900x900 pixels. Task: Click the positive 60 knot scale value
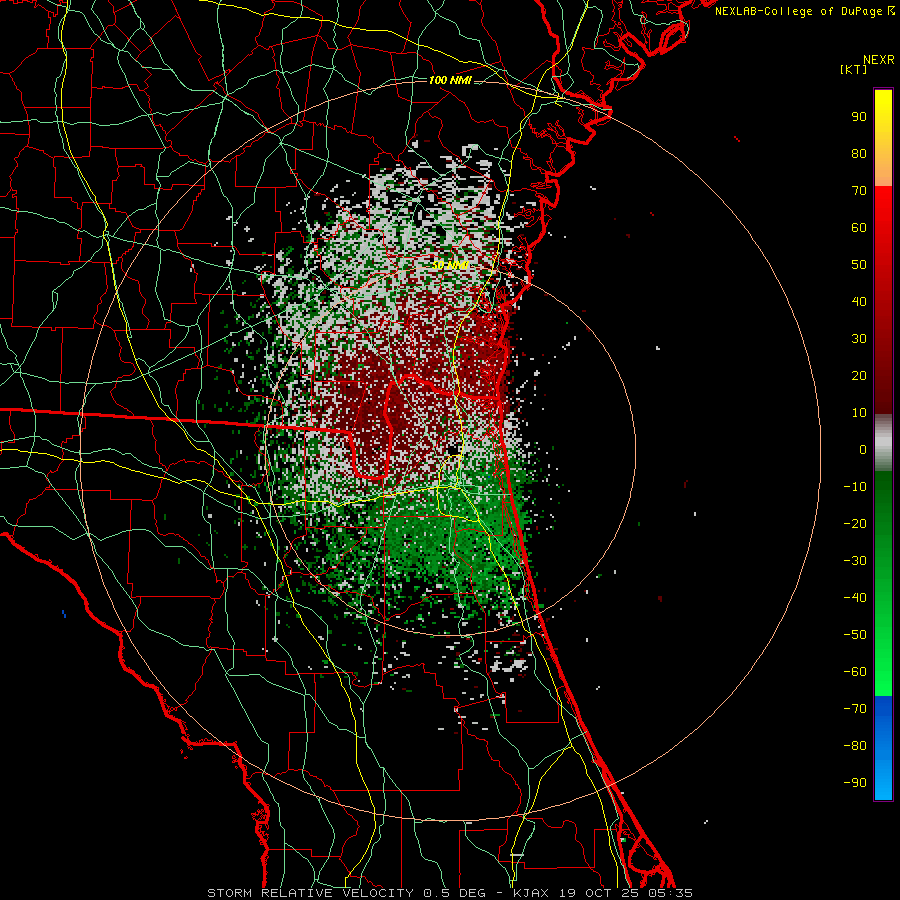click(x=859, y=228)
